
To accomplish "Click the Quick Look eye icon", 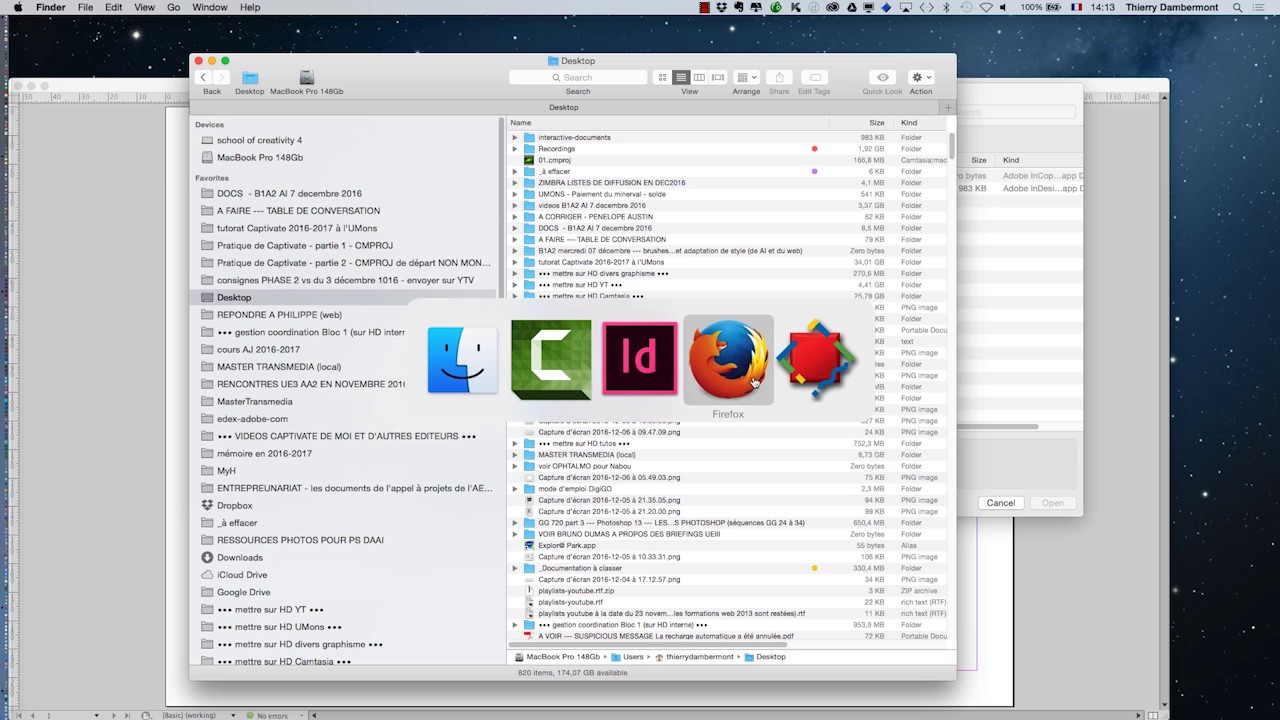I will pos(882,77).
